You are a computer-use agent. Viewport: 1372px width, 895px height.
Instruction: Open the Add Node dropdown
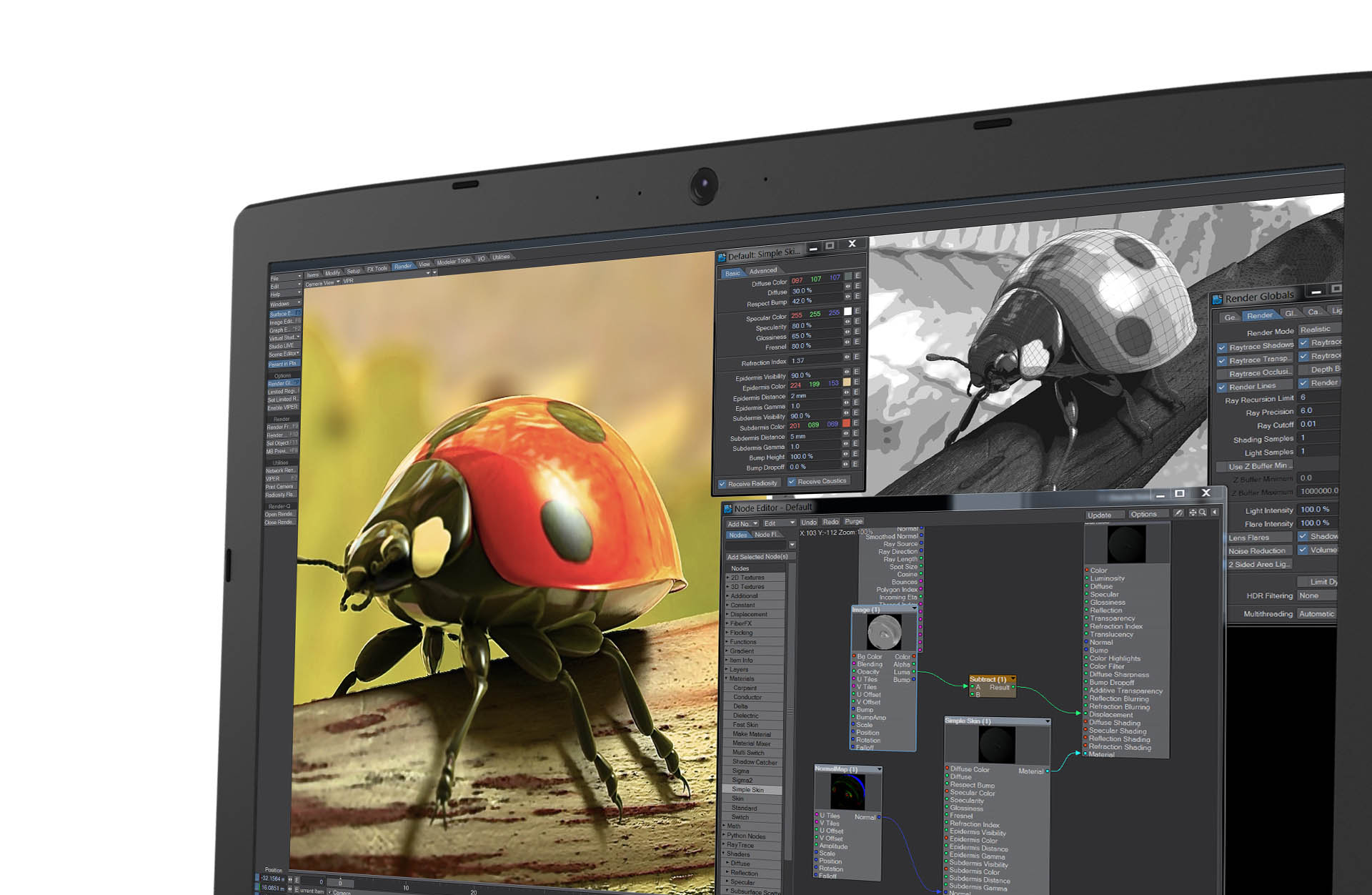coord(743,524)
